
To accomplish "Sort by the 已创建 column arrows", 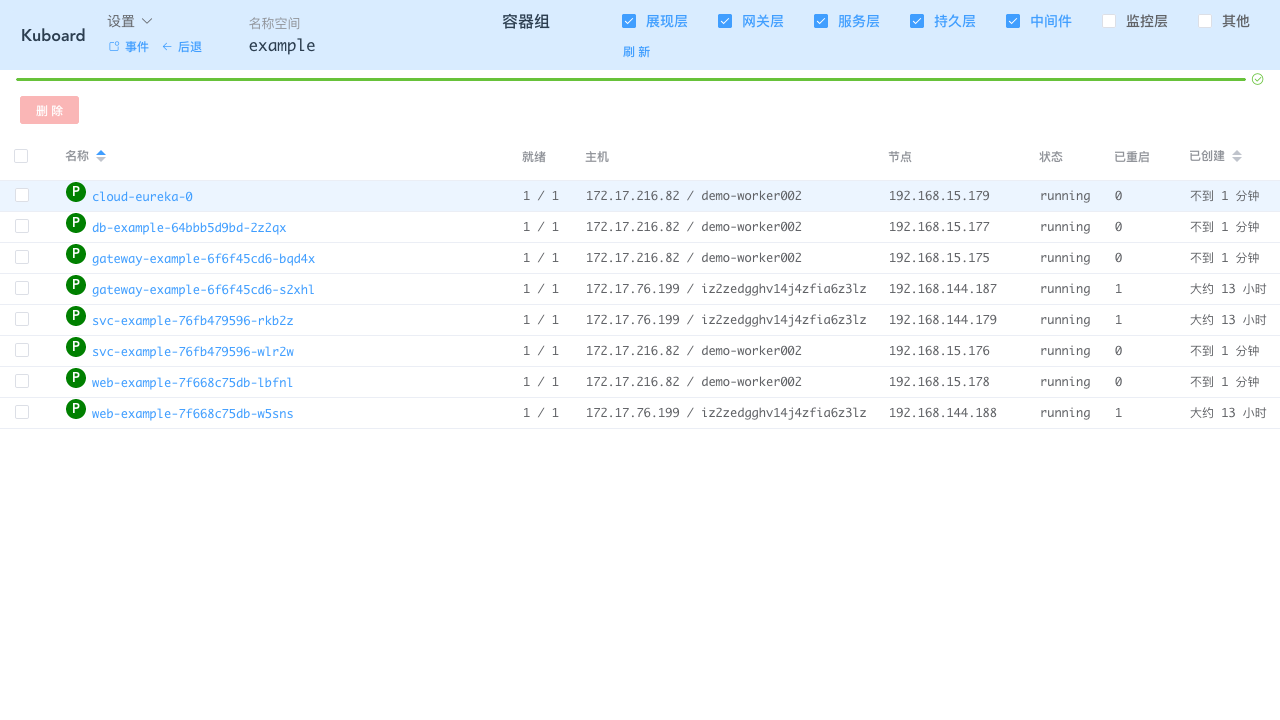I will point(1237,156).
